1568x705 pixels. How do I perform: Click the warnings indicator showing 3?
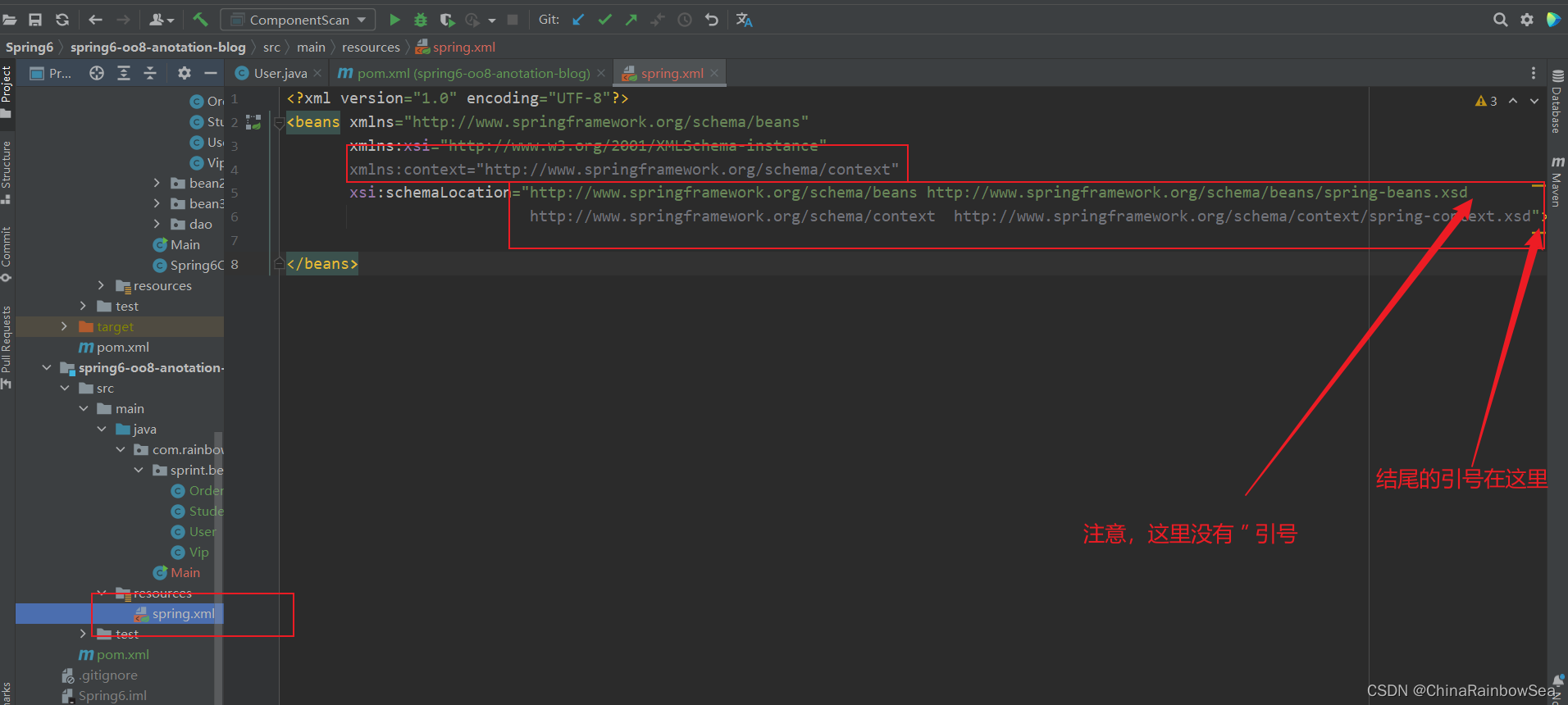click(x=1486, y=101)
